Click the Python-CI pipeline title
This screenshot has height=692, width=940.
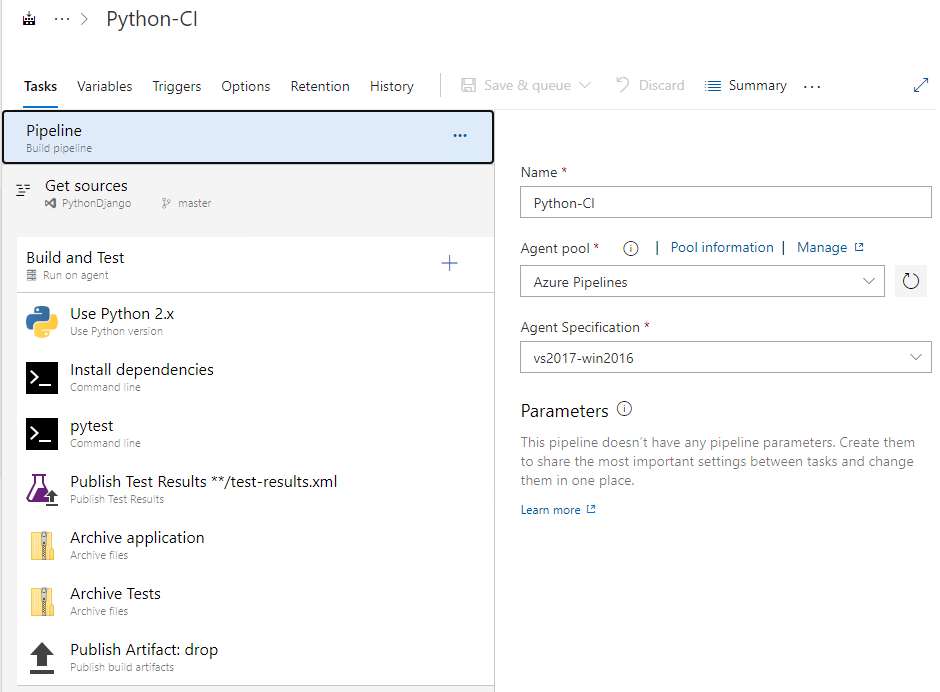(152, 19)
